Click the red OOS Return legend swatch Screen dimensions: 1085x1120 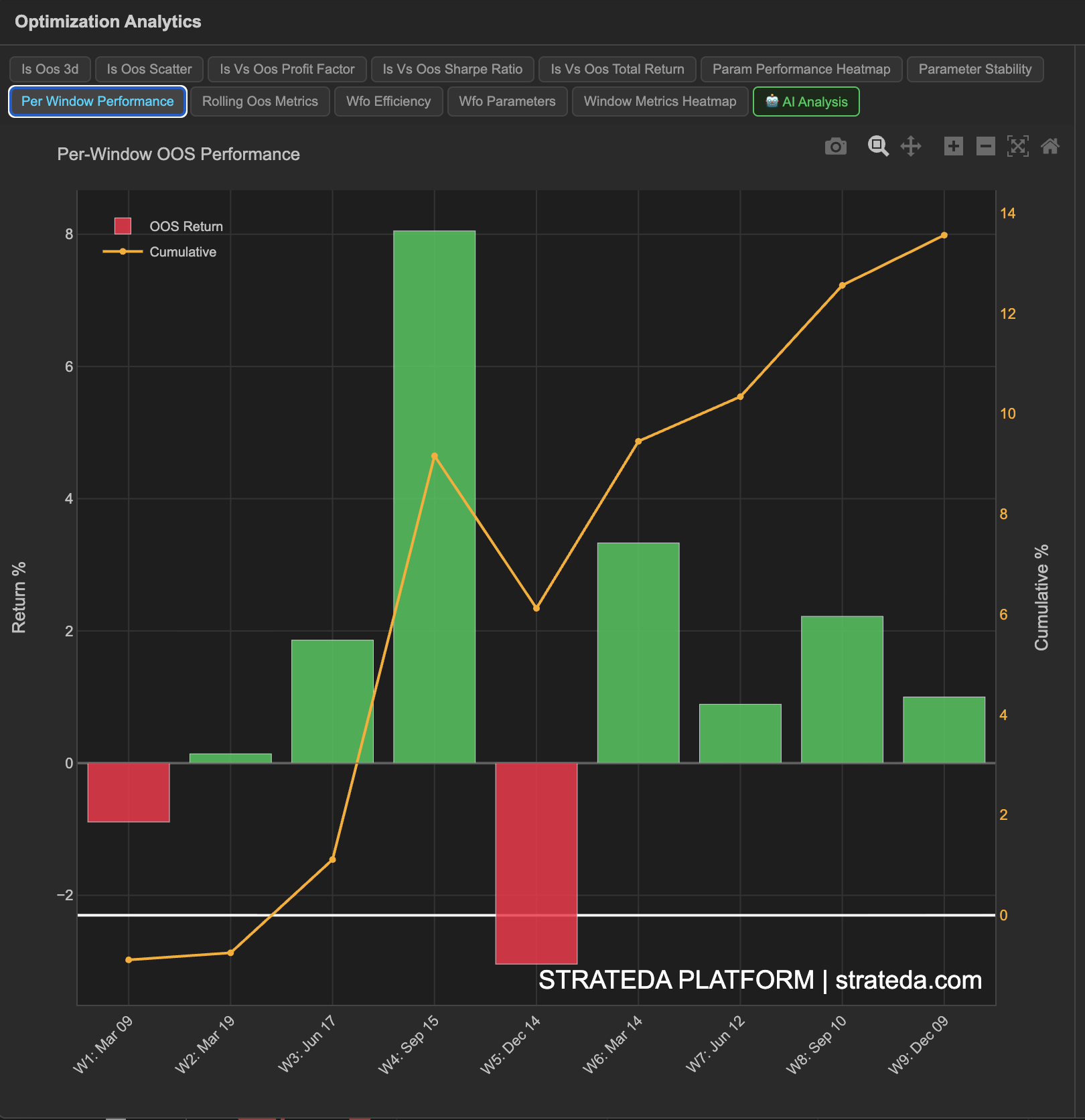124,226
